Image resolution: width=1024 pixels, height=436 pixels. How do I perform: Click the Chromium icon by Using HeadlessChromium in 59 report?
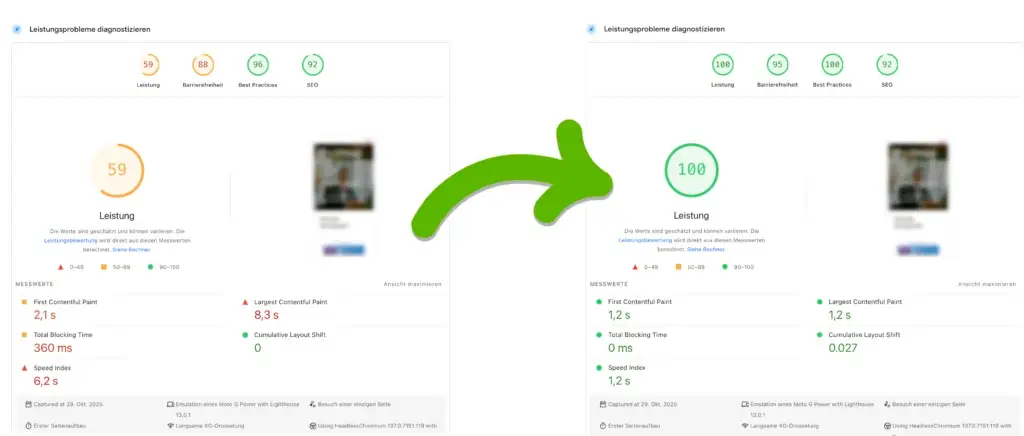pos(313,426)
